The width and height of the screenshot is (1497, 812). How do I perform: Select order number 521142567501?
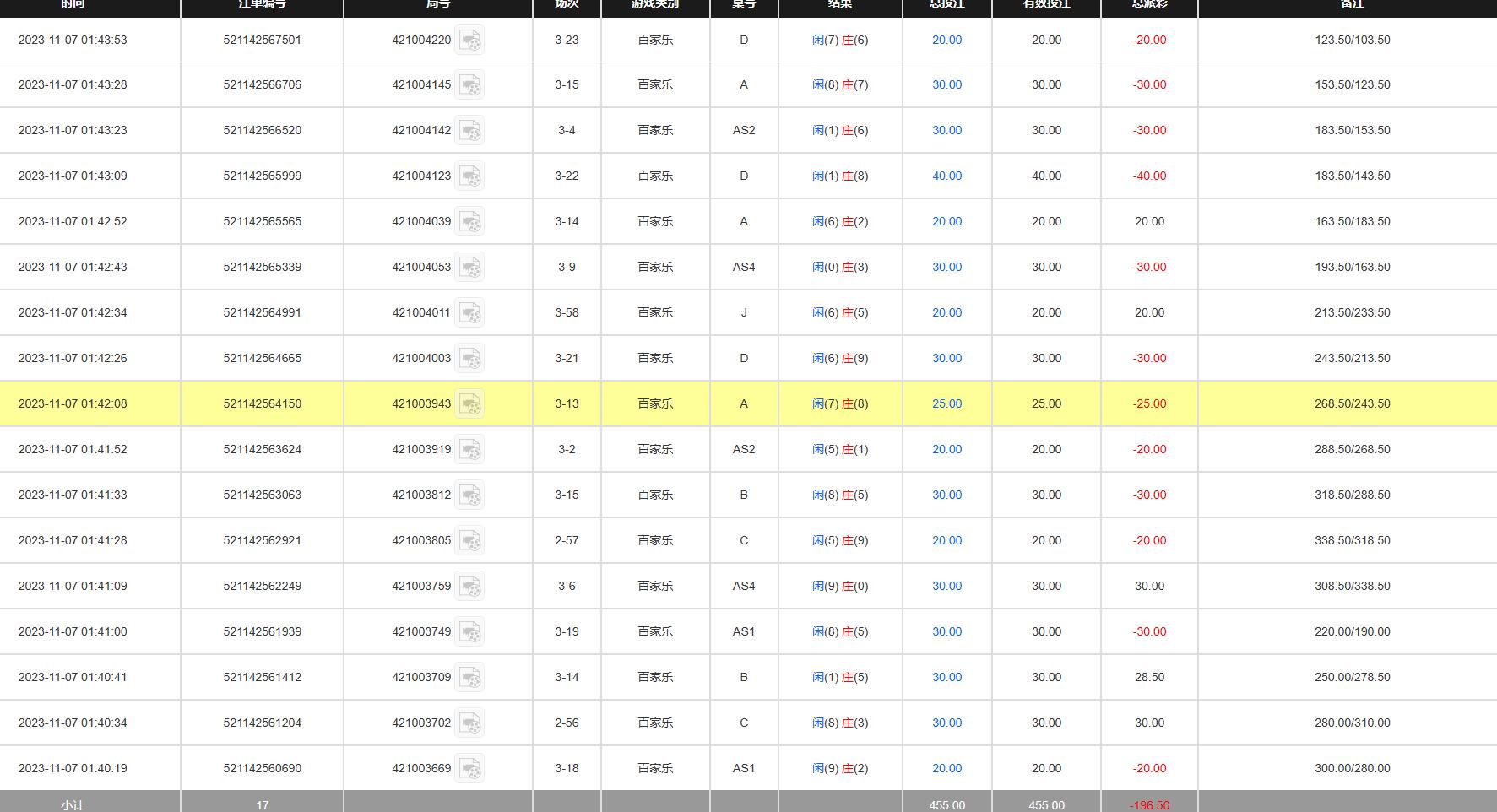pos(263,40)
